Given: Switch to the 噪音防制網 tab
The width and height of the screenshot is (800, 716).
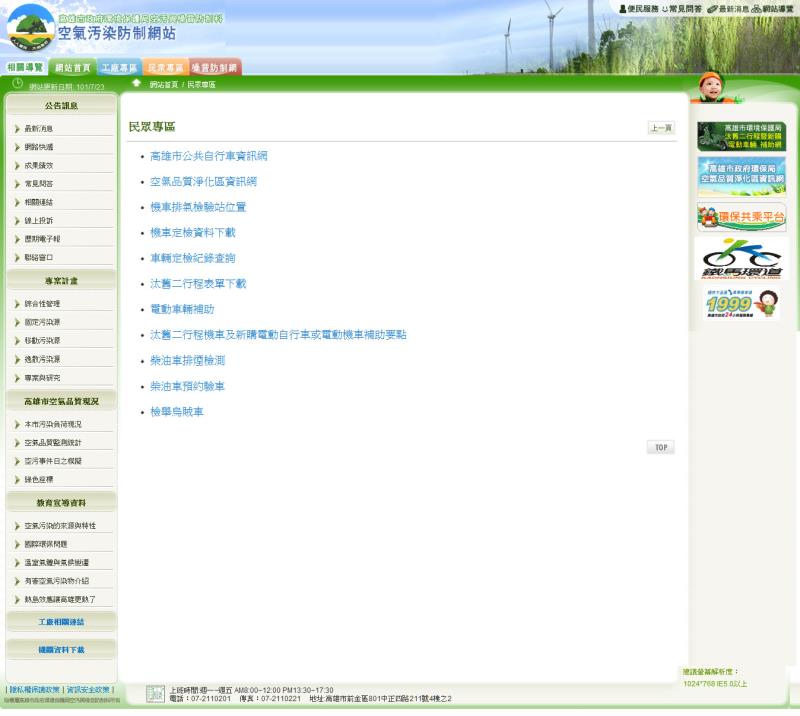Looking at the screenshot, I should (x=214, y=67).
